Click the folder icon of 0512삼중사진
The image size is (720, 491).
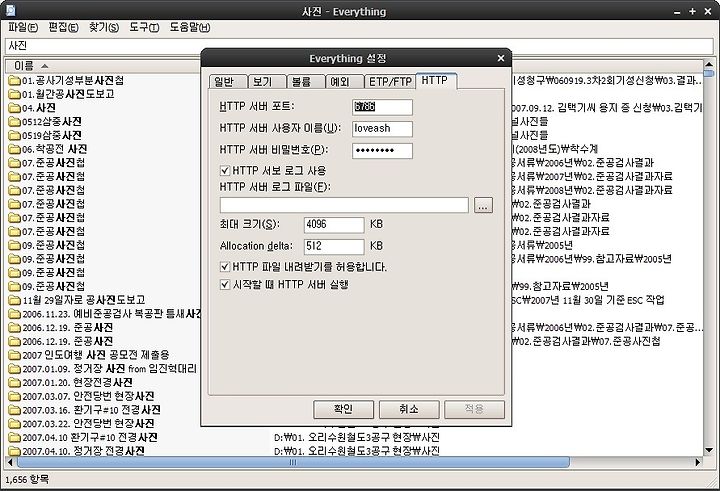point(14,122)
